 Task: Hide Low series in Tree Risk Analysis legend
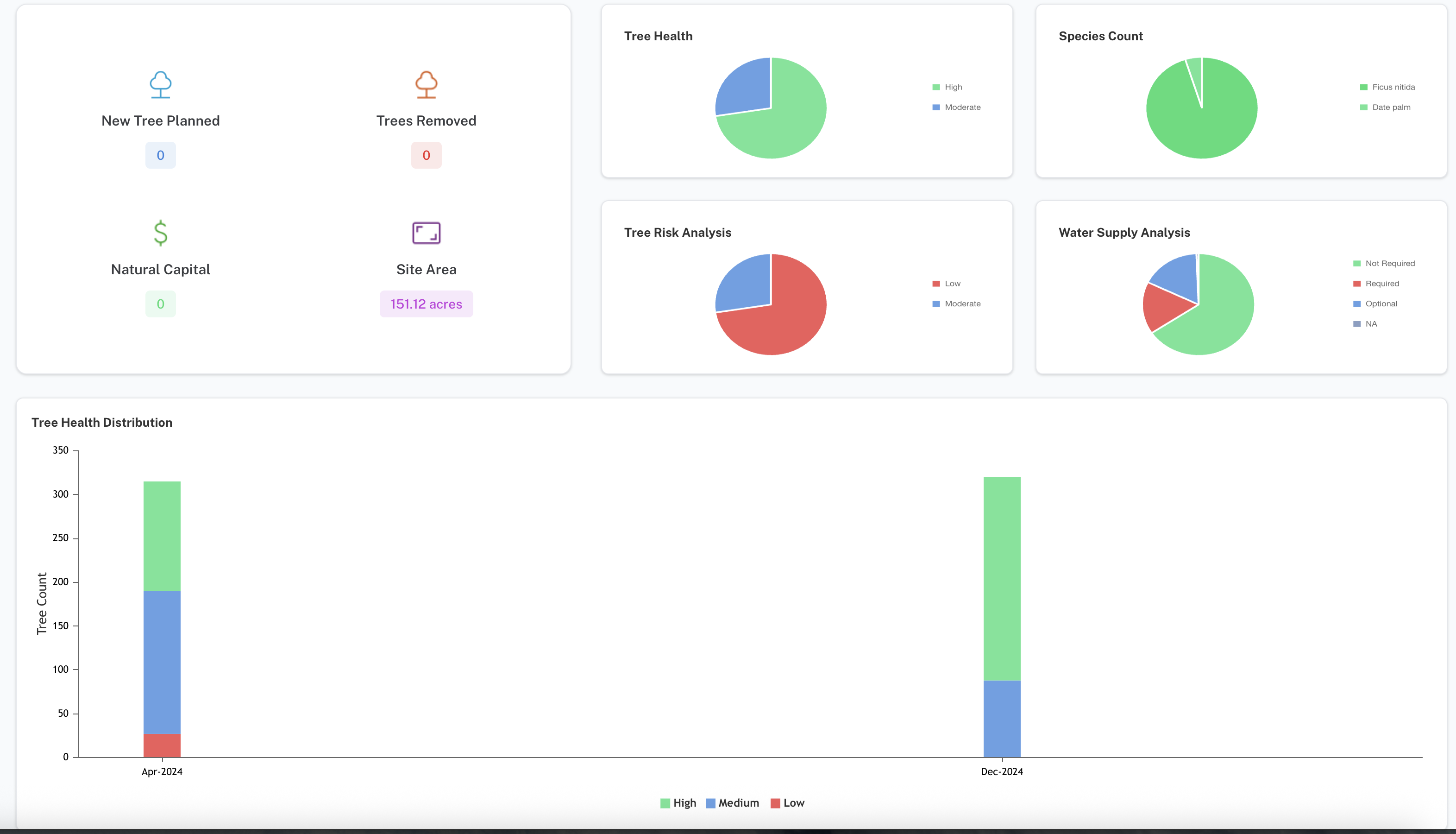coord(952,284)
